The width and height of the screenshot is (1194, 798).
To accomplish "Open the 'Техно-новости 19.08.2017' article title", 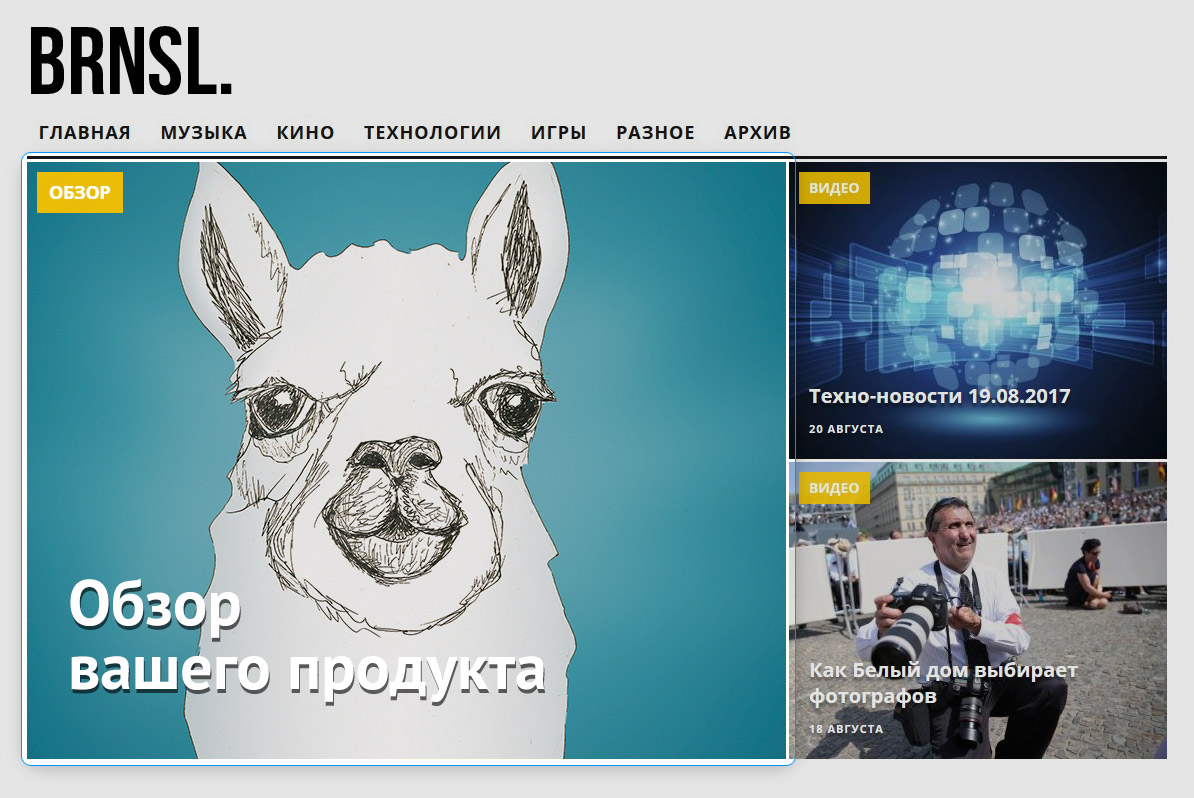I will coord(939,397).
